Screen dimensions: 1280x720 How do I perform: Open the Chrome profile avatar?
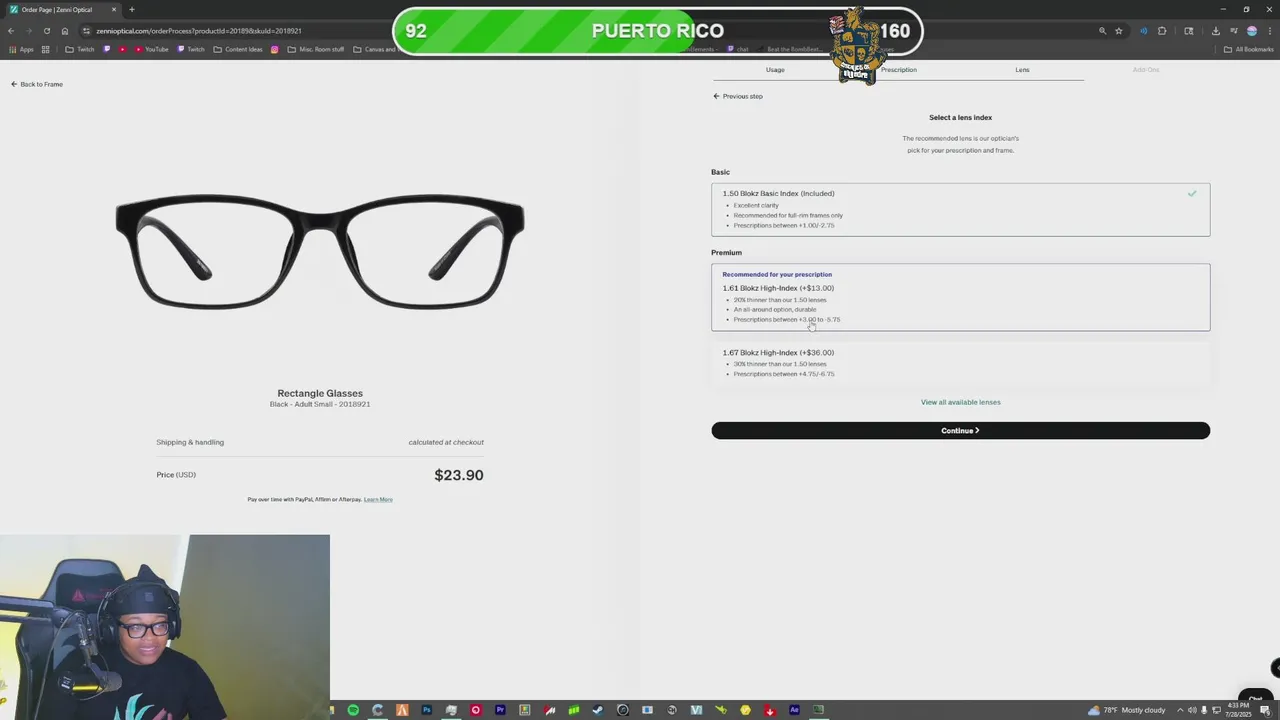[1251, 31]
